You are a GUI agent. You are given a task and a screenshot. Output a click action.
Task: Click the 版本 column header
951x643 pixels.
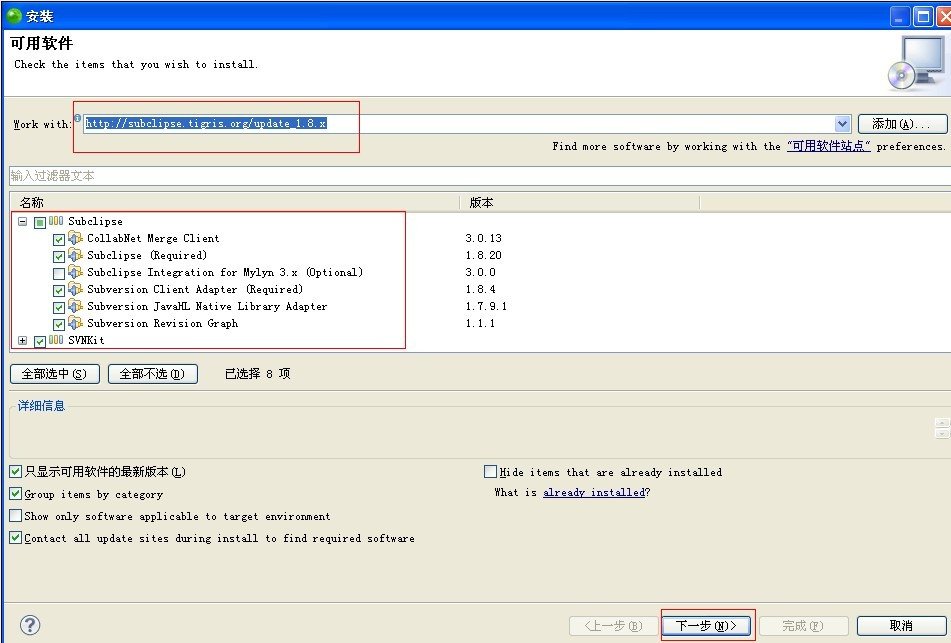click(482, 203)
